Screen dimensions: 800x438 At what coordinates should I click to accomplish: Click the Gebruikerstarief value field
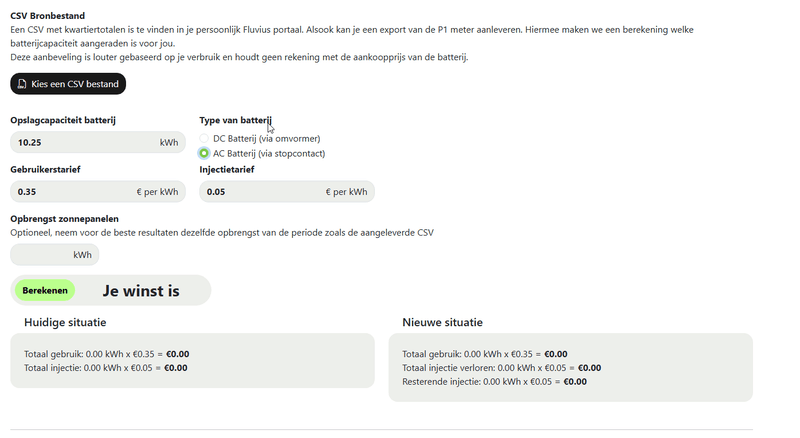point(70,192)
